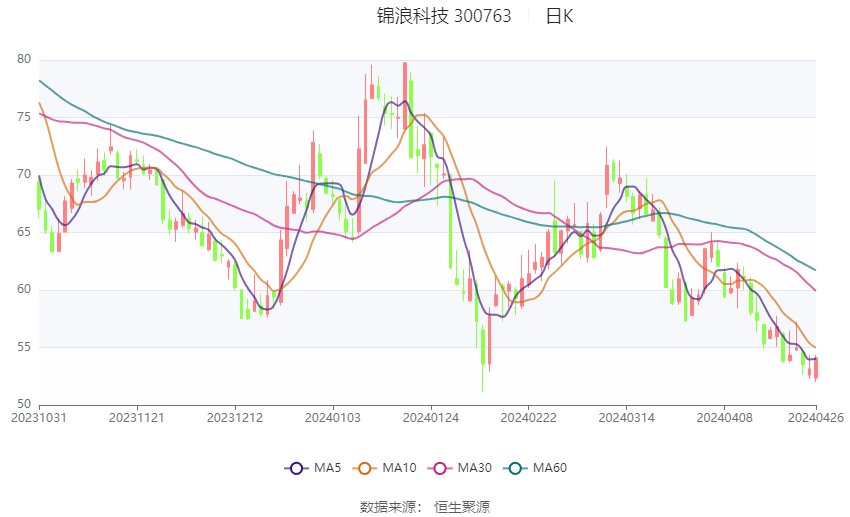The height and width of the screenshot is (517, 850).
Task: Click the x-axis date label 20240314
Action: (627, 418)
